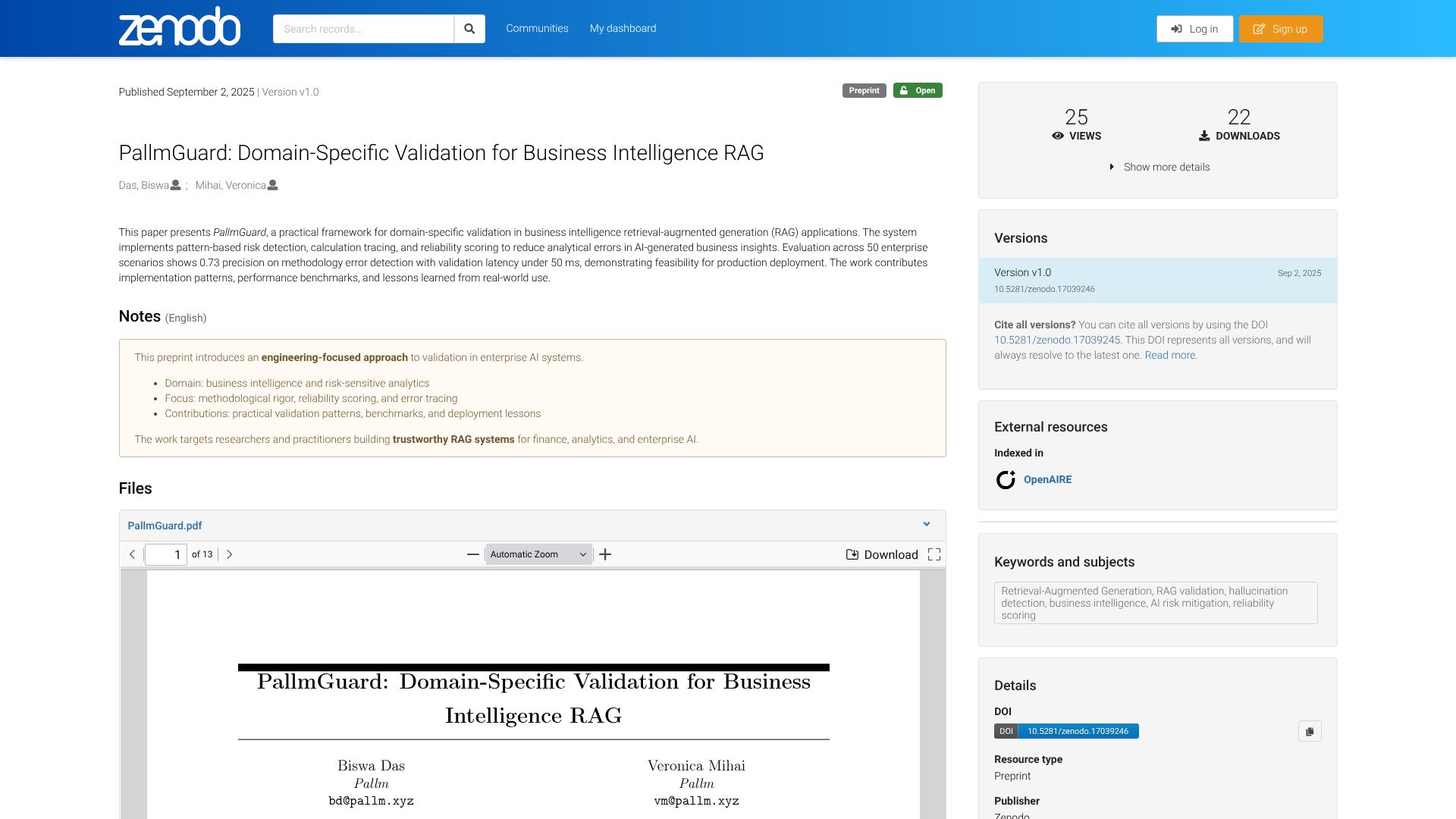1456x819 pixels.
Task: Enter fullscreen PDF preview
Action: (934, 554)
